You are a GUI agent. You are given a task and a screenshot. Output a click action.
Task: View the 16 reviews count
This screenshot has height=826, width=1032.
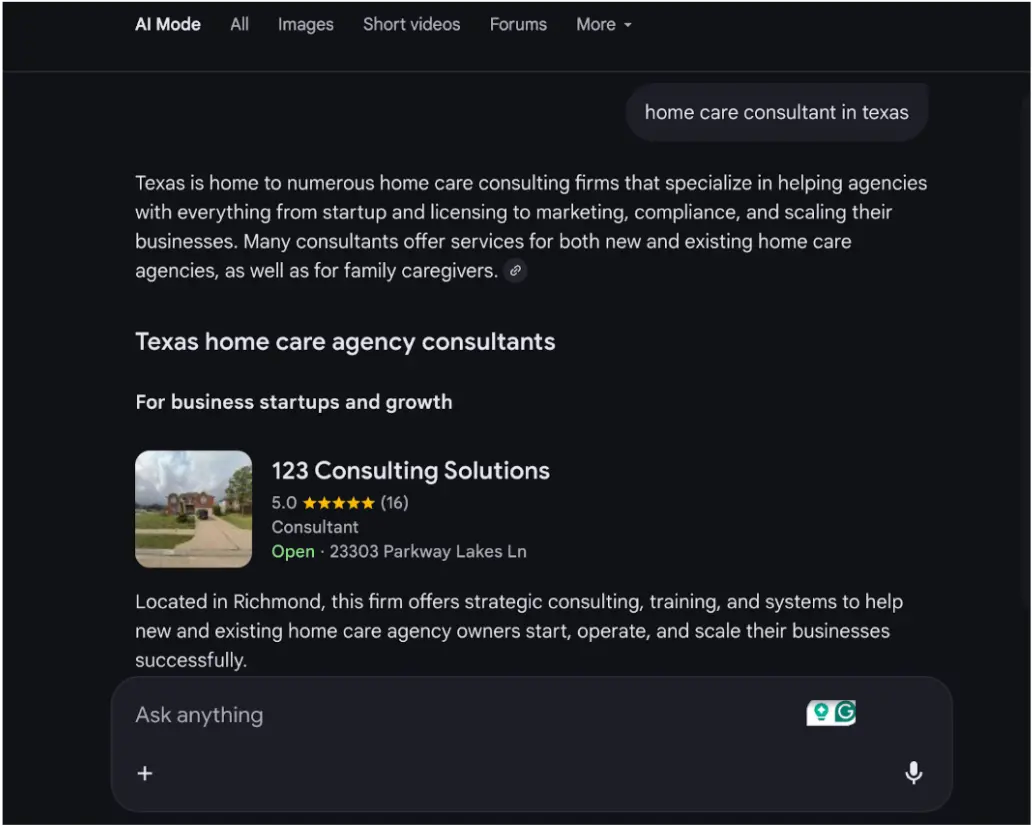(x=395, y=503)
